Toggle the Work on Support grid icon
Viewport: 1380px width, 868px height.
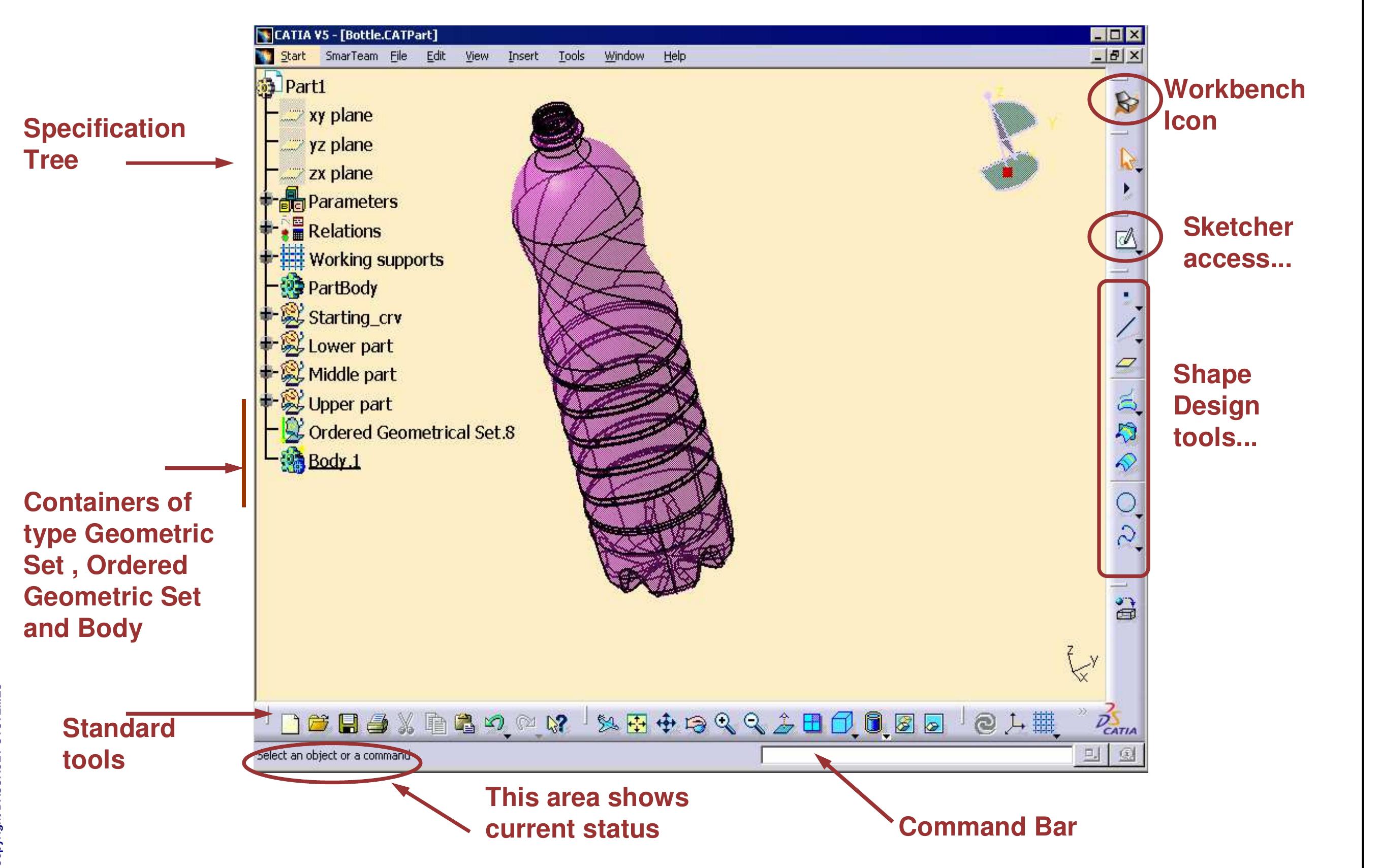(1044, 723)
